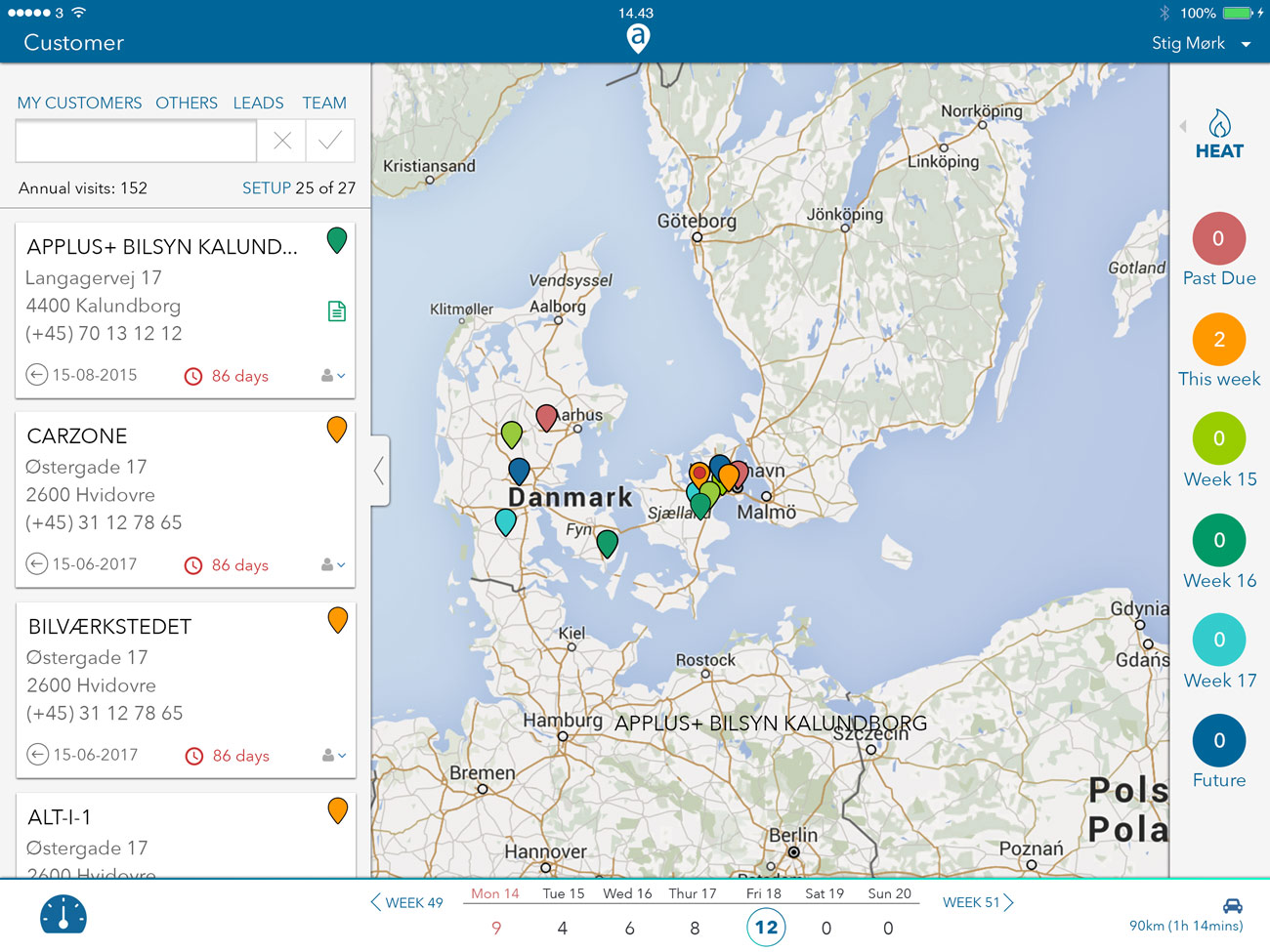The image size is (1270, 952).
Task: Open CARZONE customer card title
Action: click(77, 436)
